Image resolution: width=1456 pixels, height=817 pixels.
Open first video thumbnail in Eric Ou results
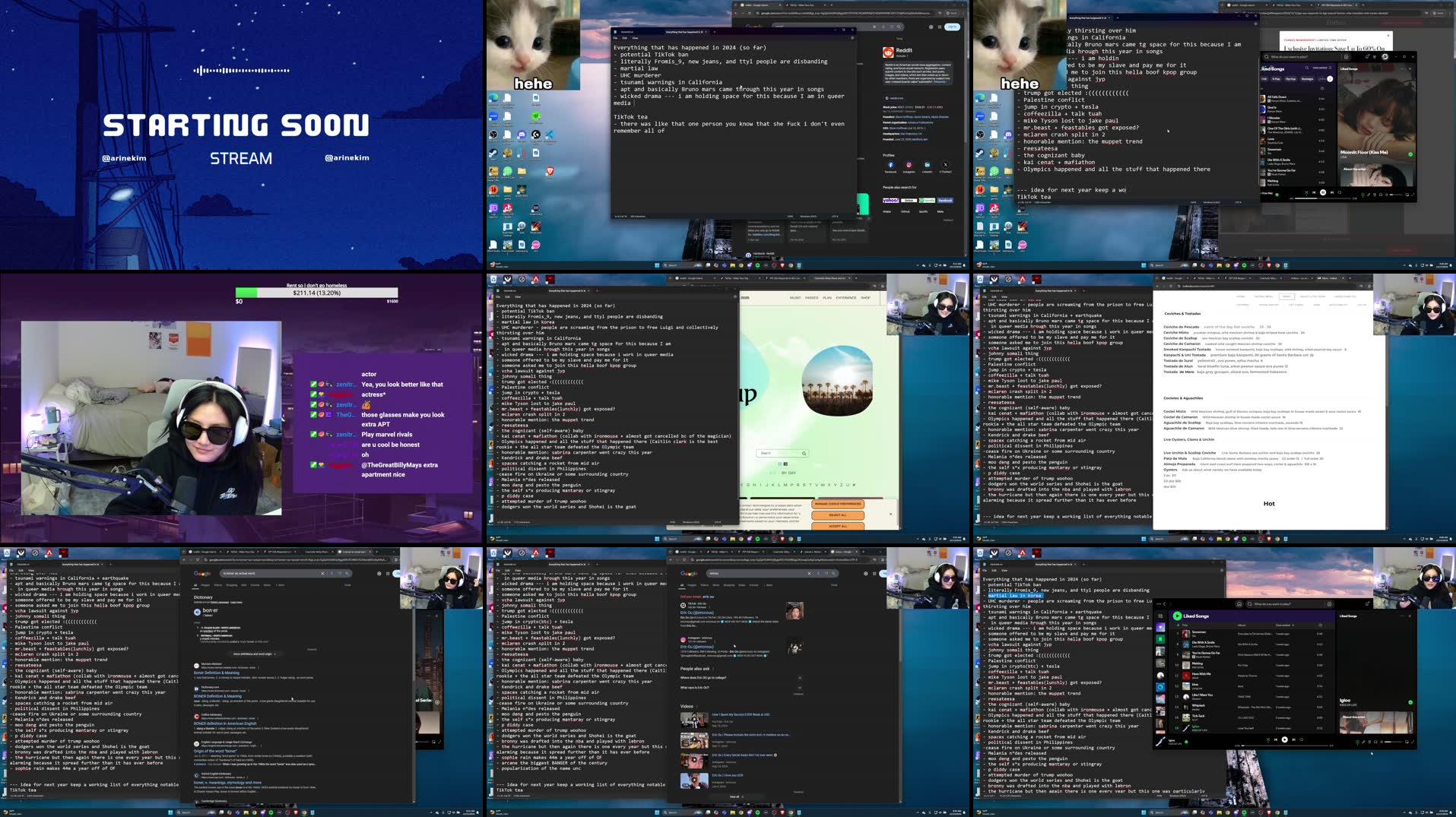[x=694, y=719]
